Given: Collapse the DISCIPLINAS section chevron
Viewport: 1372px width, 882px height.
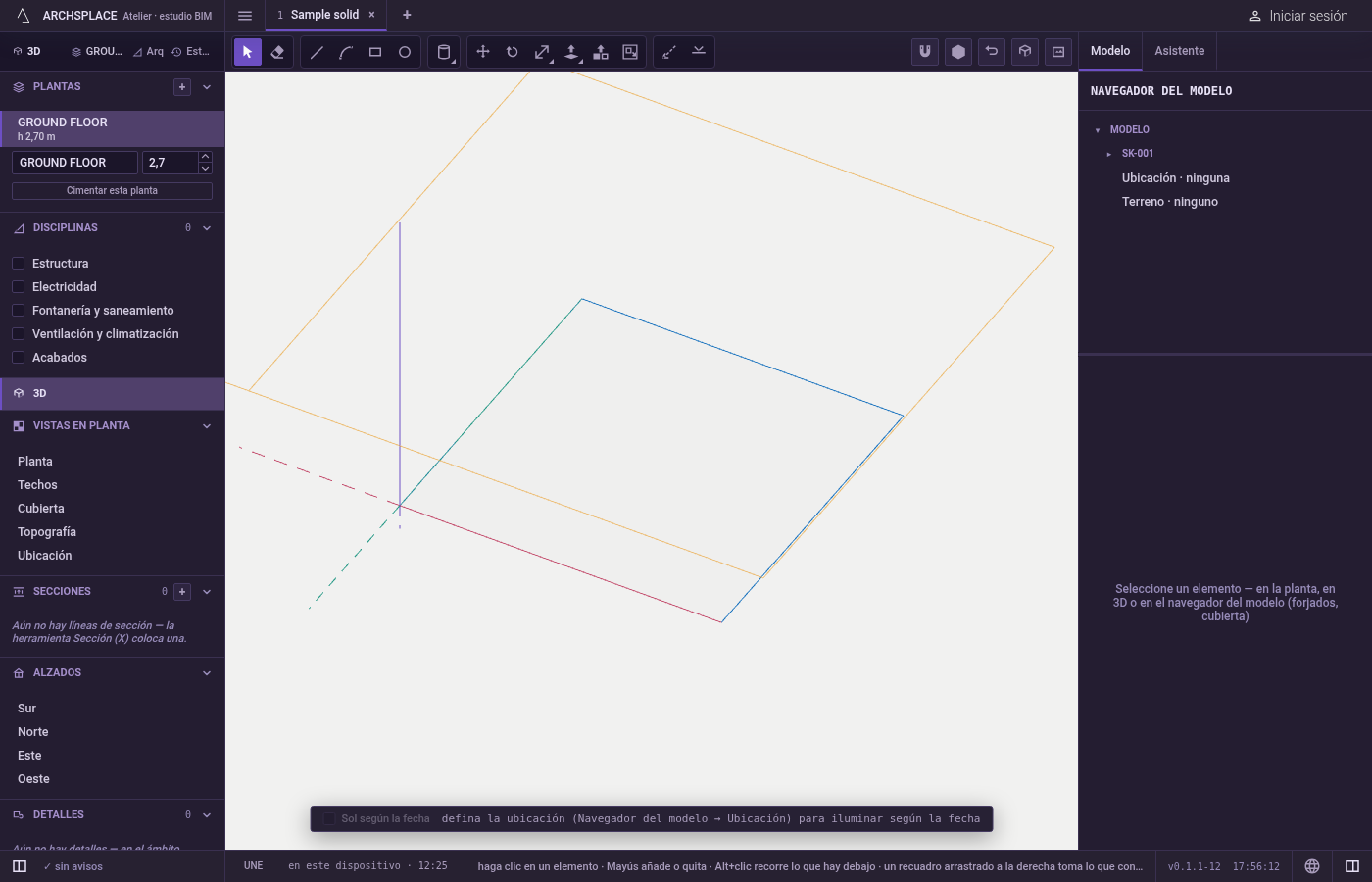Looking at the screenshot, I should point(207,228).
